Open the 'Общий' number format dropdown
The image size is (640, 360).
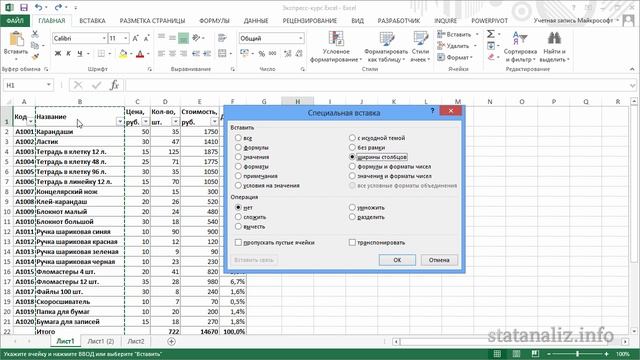300,38
